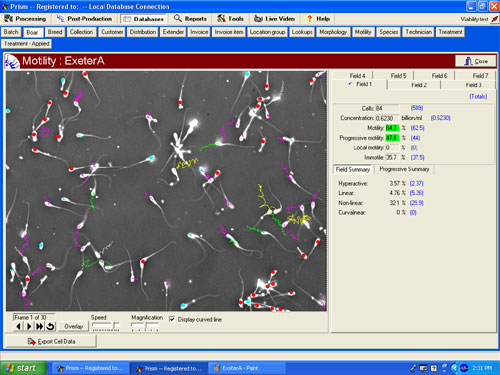
Task: Open the Progressive Summary tab
Action: 404,169
